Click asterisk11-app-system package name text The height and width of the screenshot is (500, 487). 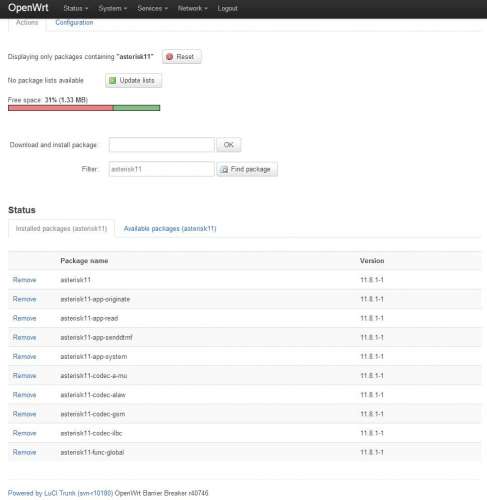[94, 357]
